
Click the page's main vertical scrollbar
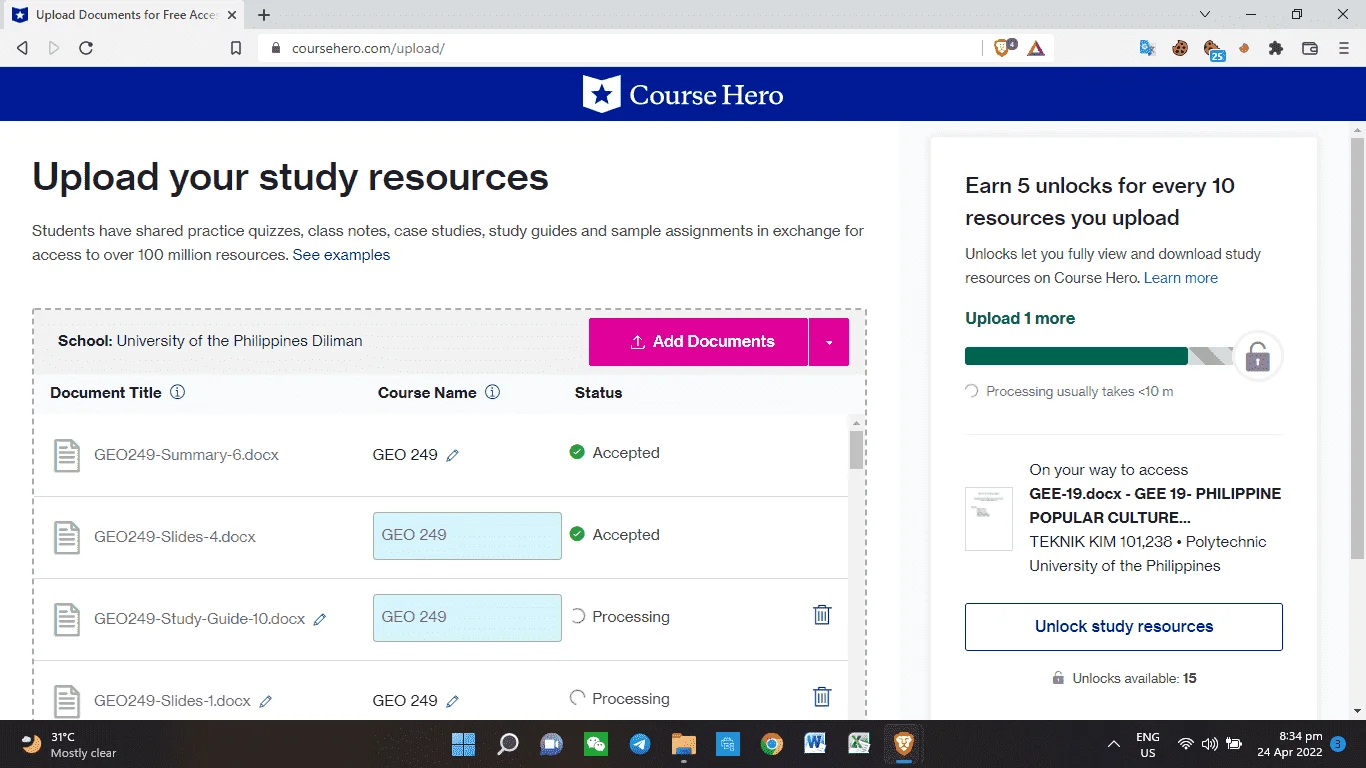[1357, 348]
